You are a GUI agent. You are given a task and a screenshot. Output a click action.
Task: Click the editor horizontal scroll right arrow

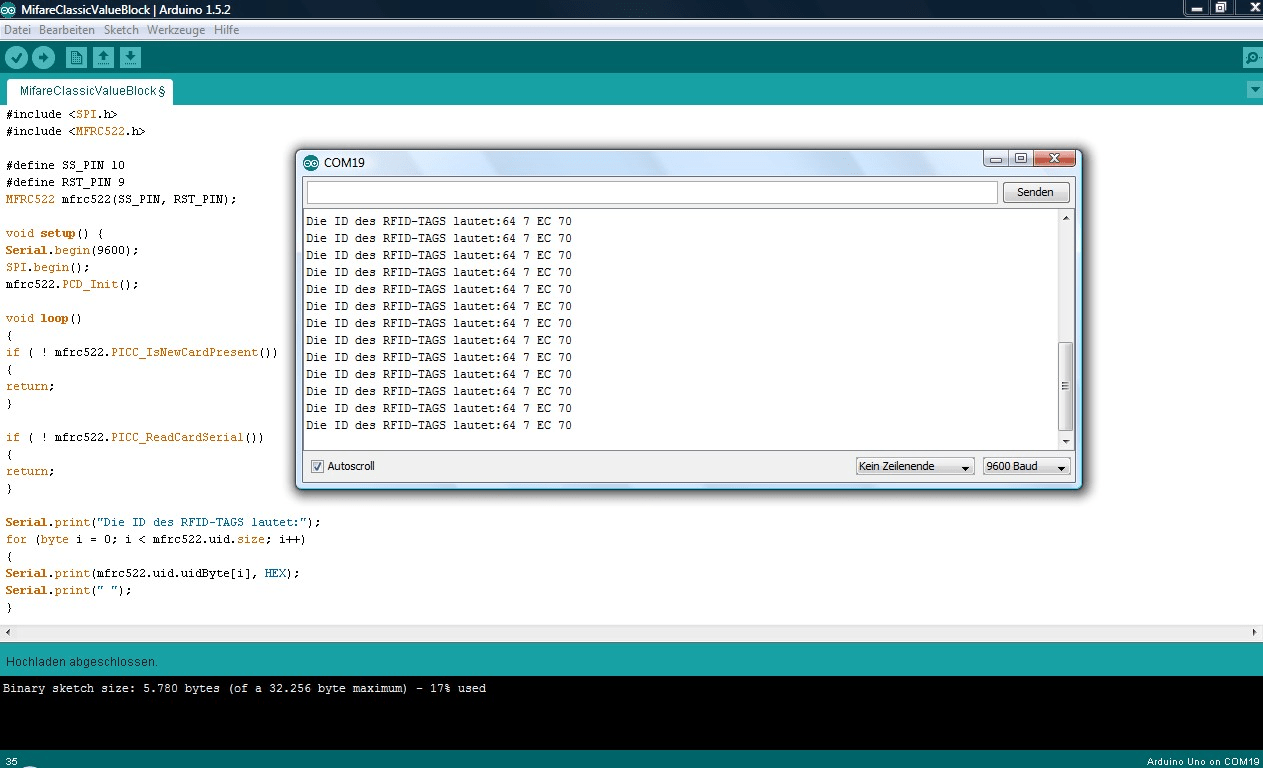pyautogui.click(x=1255, y=633)
